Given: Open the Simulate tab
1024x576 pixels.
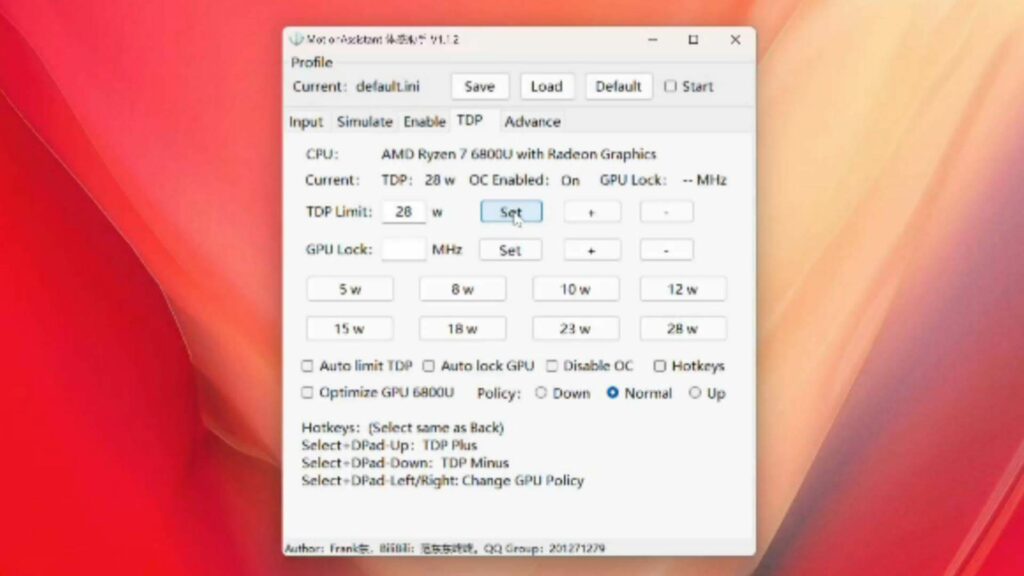Looking at the screenshot, I should pyautogui.click(x=364, y=121).
